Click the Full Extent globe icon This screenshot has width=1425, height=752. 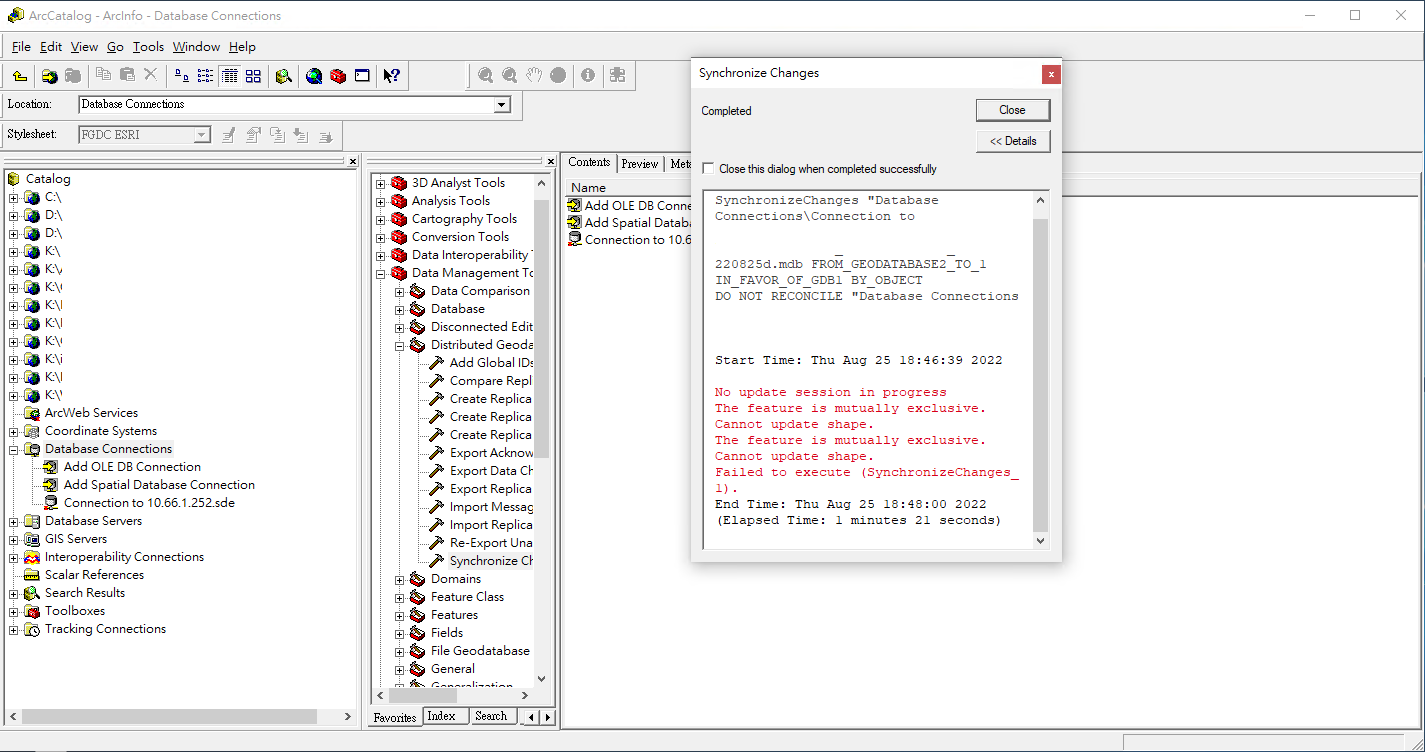tap(558, 75)
